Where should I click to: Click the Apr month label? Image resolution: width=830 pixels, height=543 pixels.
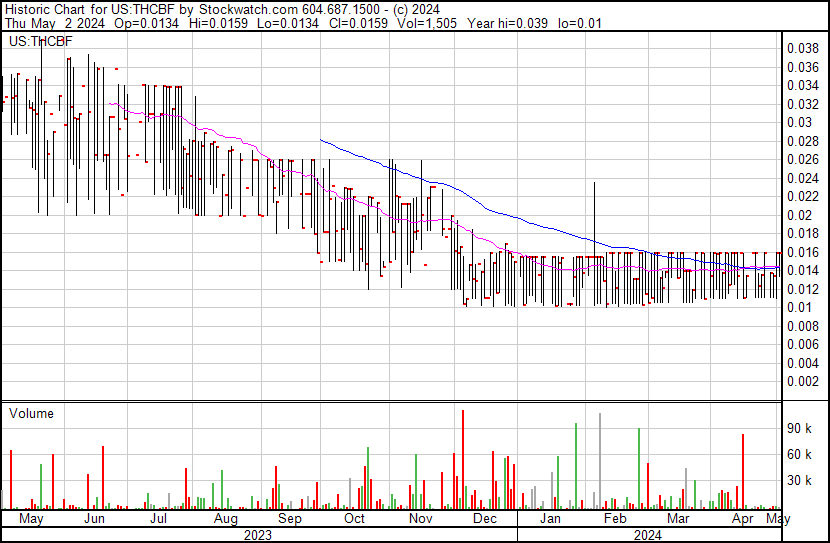point(742,519)
